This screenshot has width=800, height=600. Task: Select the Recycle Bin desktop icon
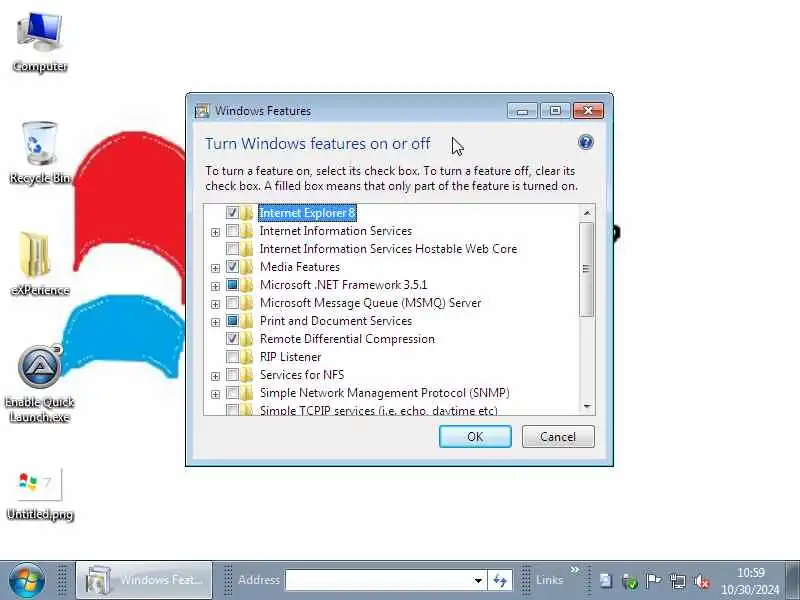point(40,153)
